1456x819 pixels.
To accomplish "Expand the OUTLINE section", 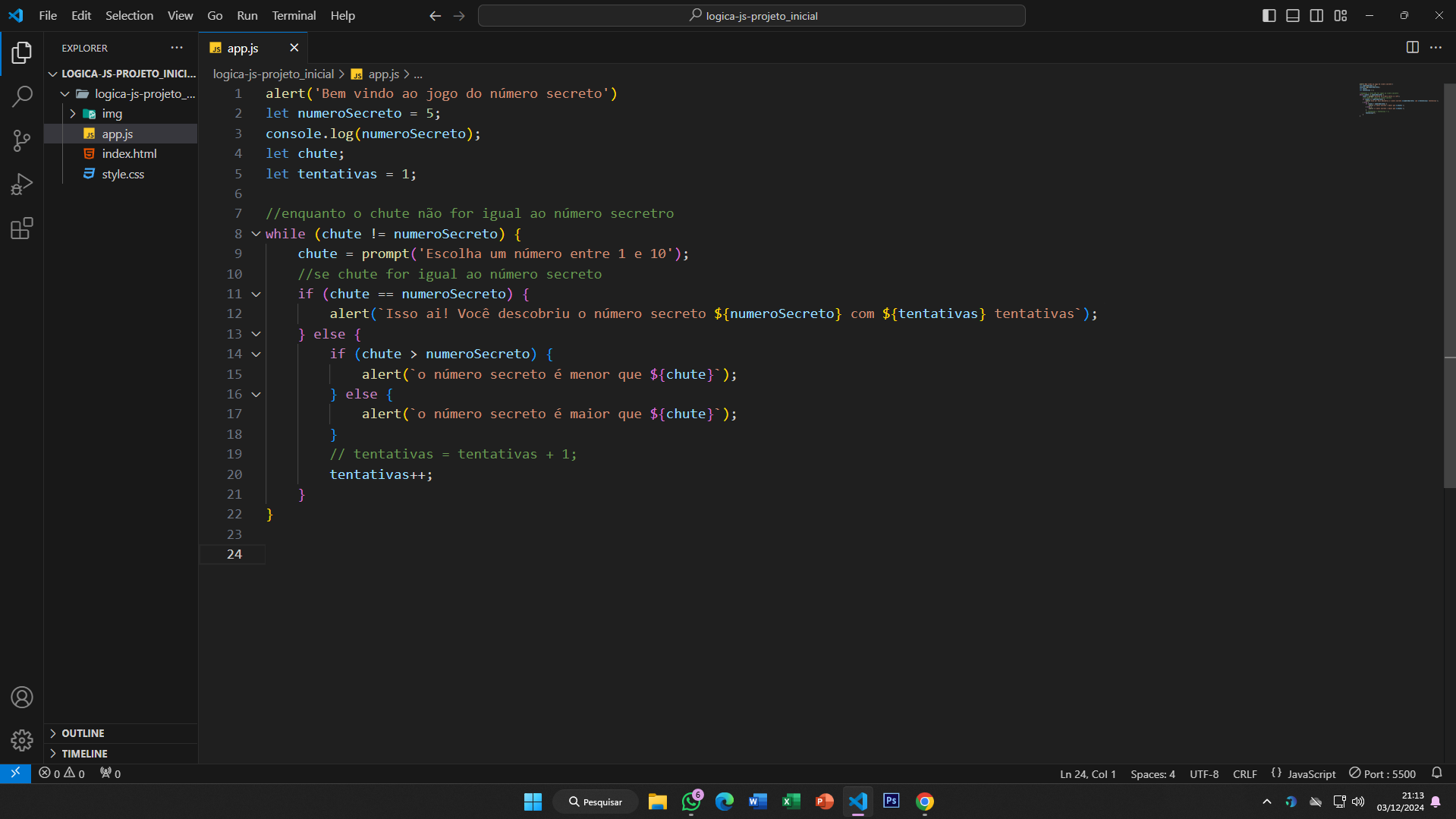I will (121, 733).
